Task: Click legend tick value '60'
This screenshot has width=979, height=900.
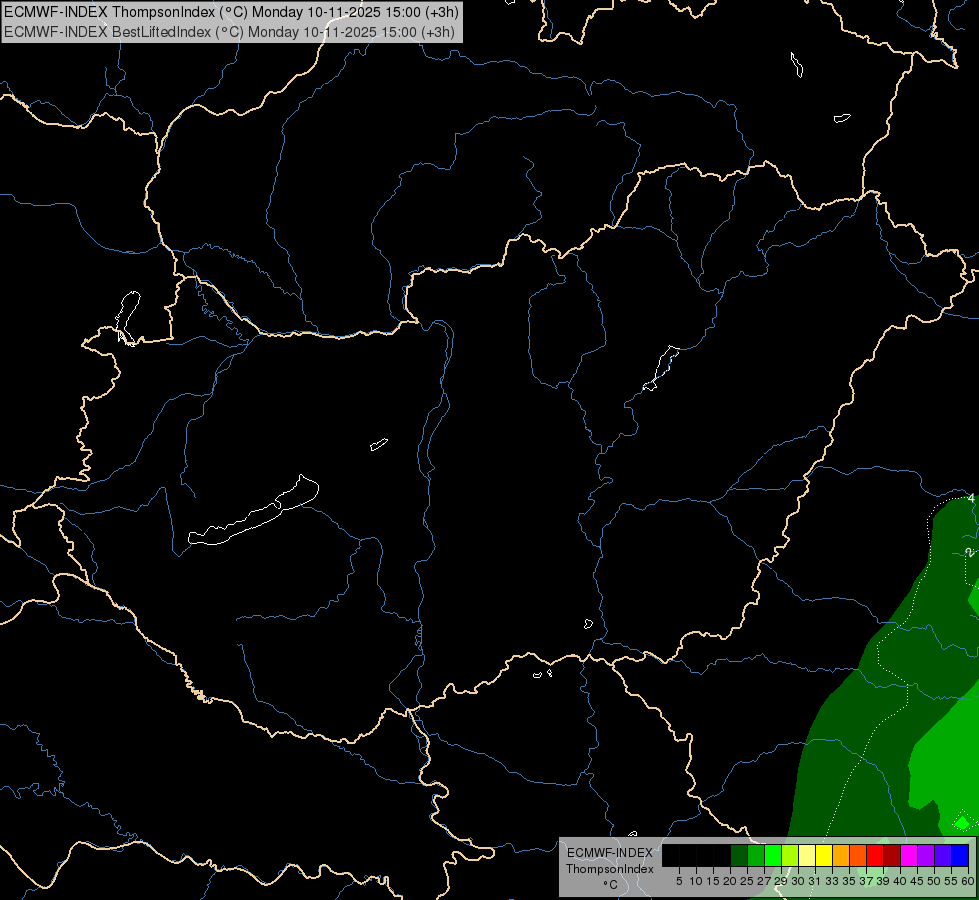Action: coord(968,881)
